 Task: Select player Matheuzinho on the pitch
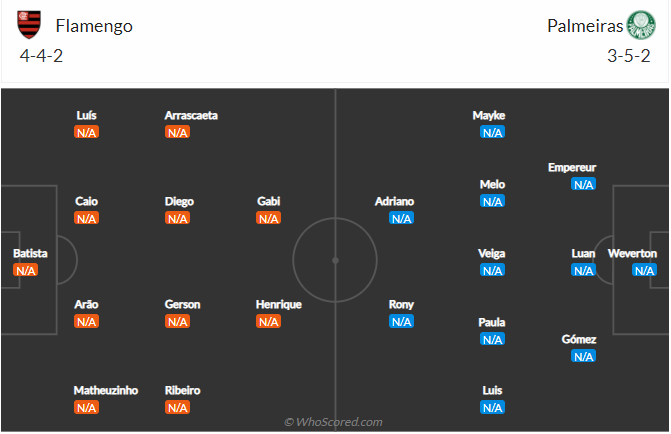tap(106, 389)
